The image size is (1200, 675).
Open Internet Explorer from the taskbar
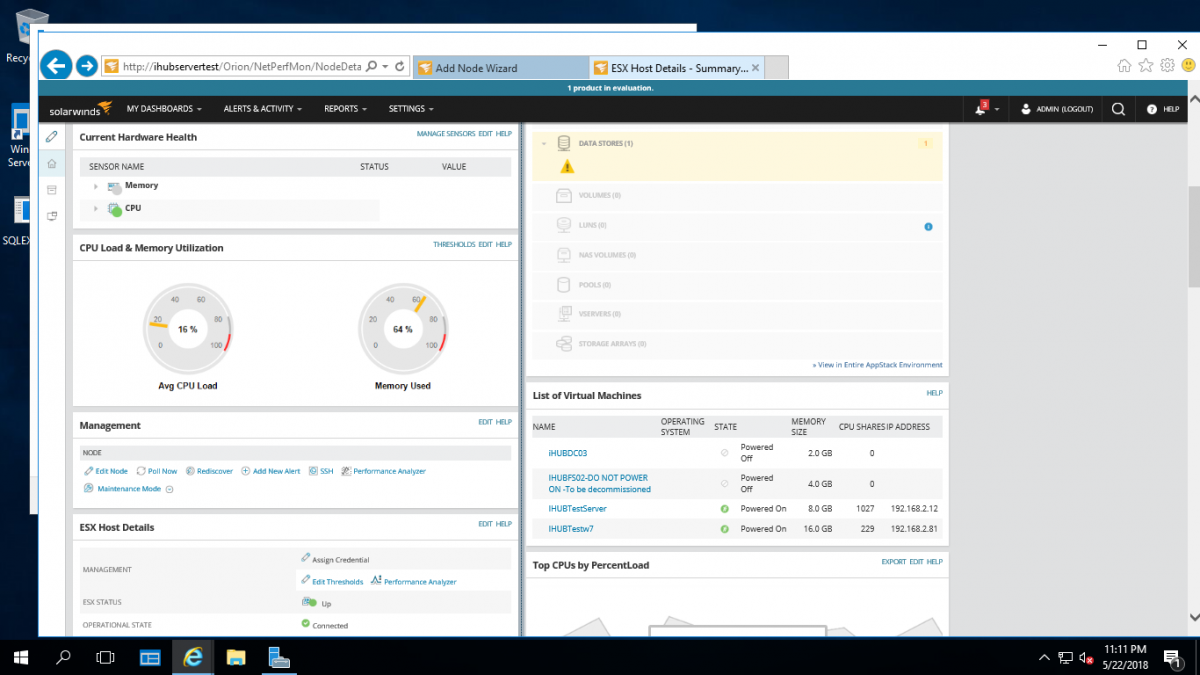point(193,657)
